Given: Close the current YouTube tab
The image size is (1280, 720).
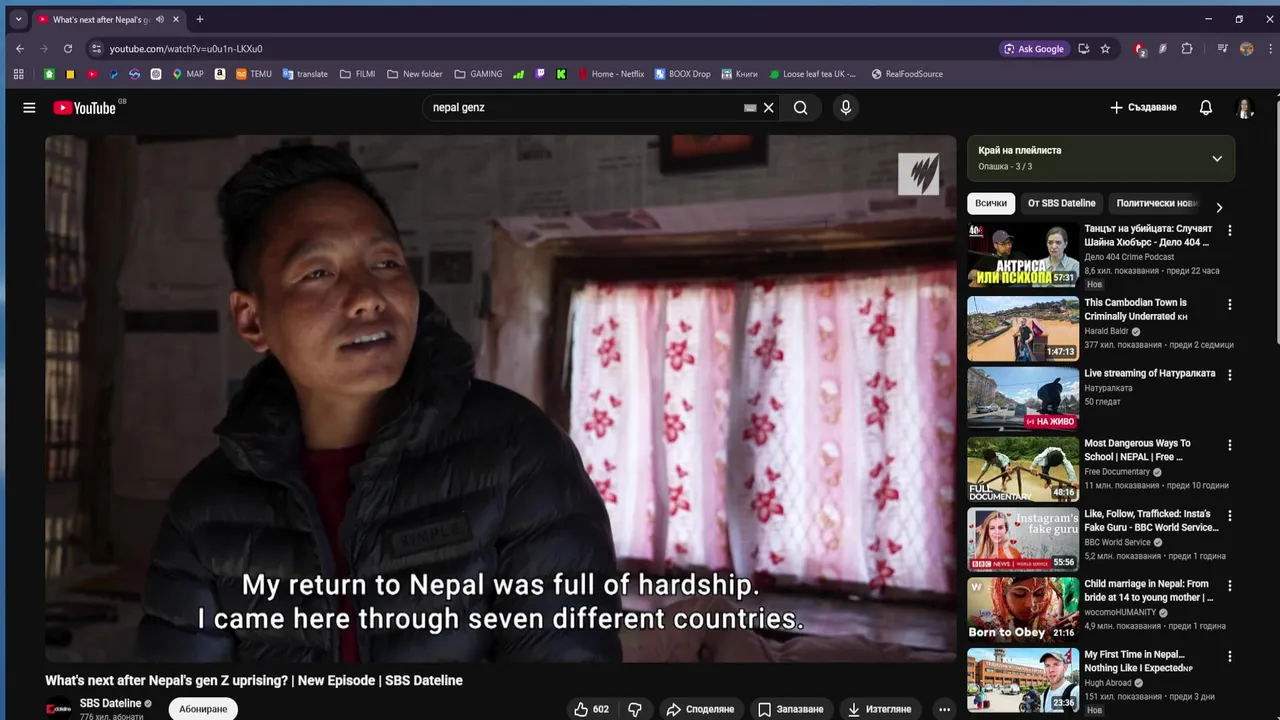Looking at the screenshot, I should [176, 19].
